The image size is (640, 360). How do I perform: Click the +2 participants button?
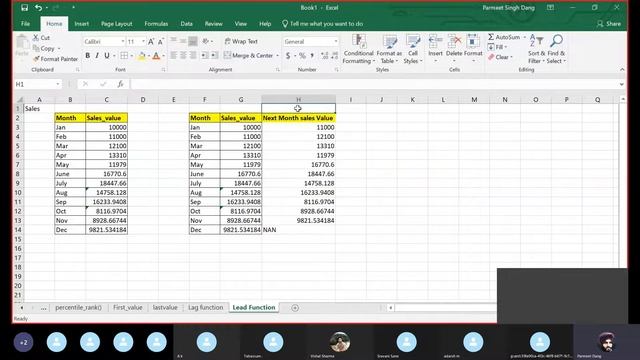pyautogui.click(x=23, y=342)
